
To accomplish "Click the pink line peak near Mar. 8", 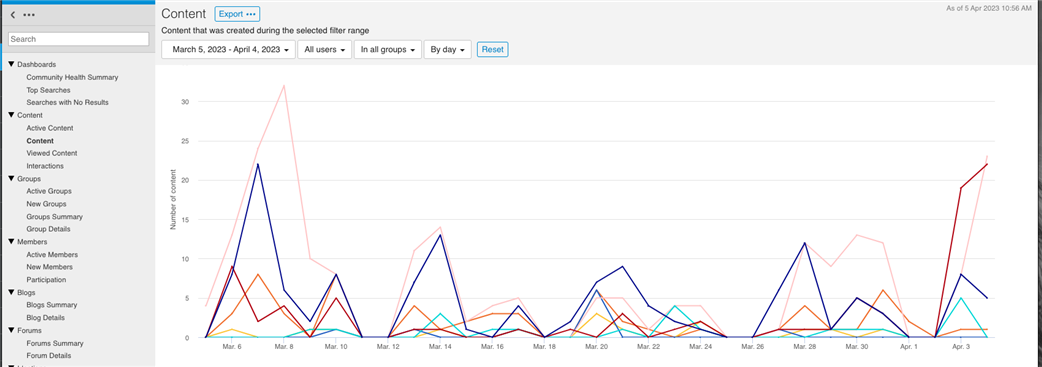I will click(284, 85).
